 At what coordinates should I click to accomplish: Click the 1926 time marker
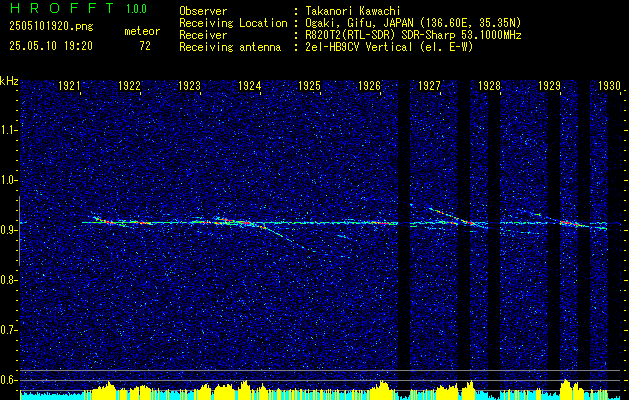coord(369,85)
